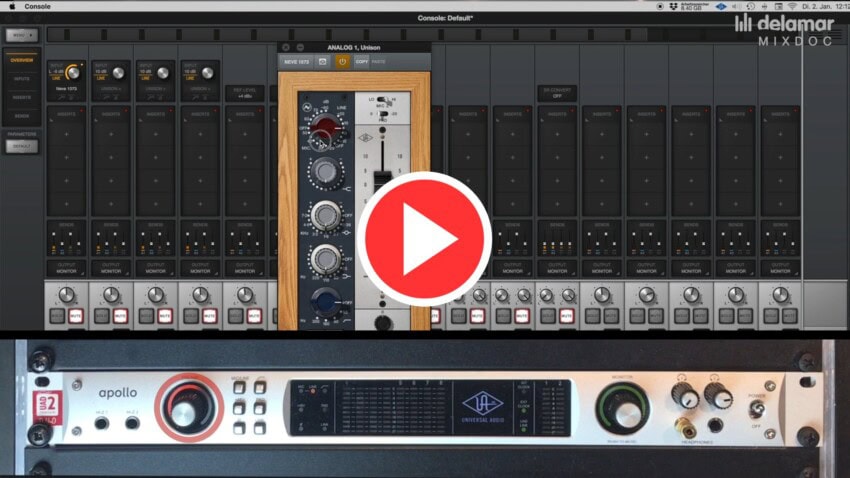Click the low-frequency dual knob on Neve 1073
This screenshot has width=850, height=478.
tap(326, 259)
